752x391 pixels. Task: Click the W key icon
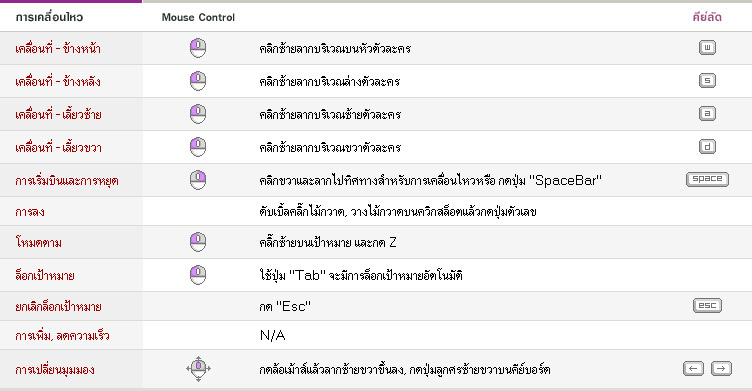[707, 47]
